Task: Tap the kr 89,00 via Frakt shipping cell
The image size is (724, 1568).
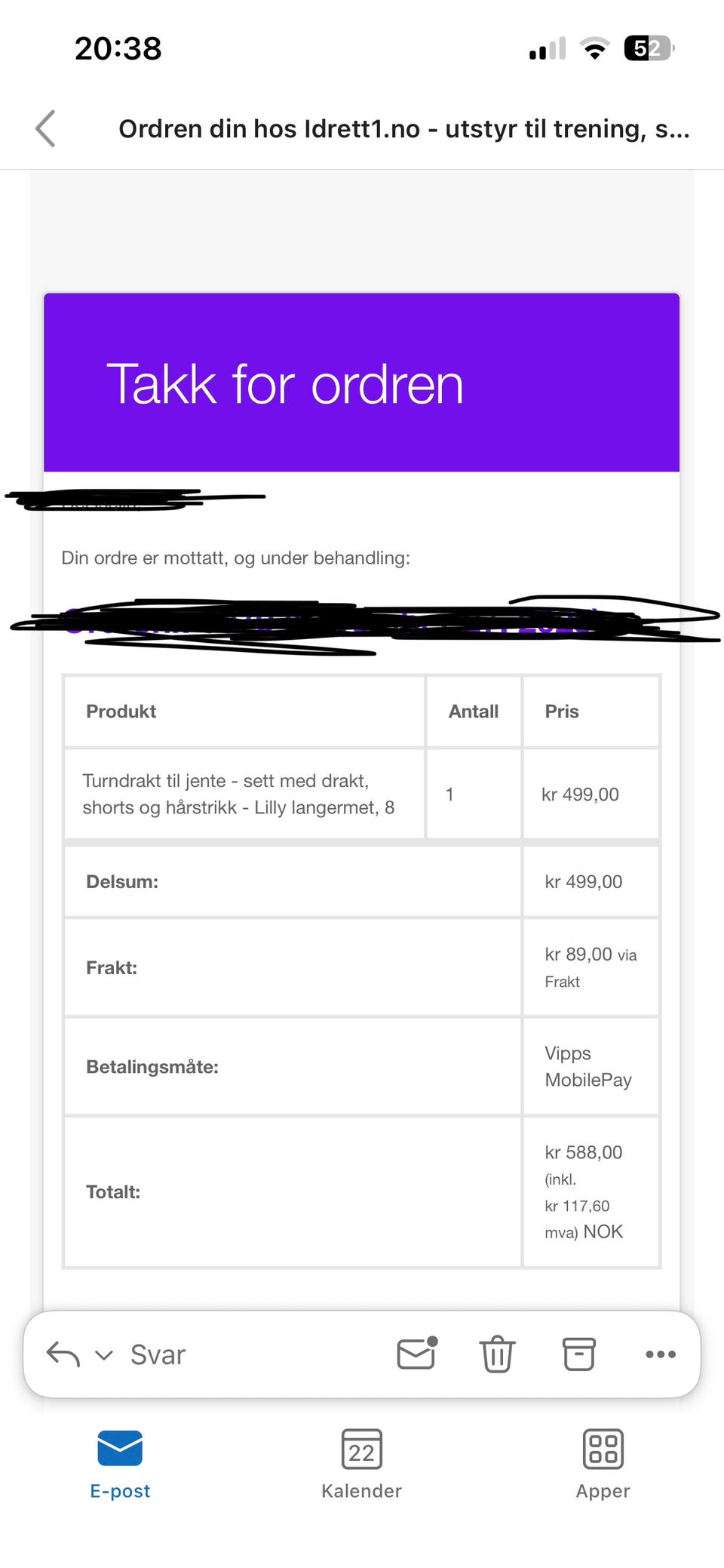Action: pyautogui.click(x=591, y=967)
